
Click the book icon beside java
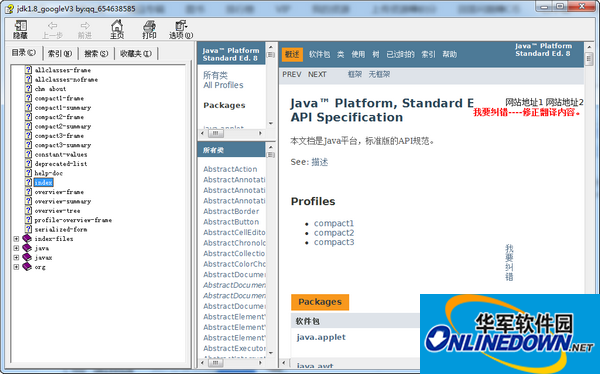point(27,248)
